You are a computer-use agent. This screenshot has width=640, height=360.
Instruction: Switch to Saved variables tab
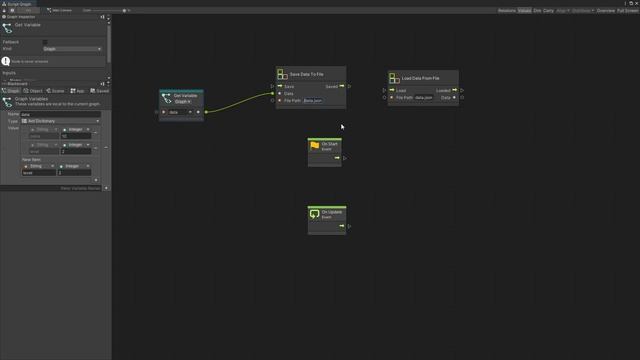tap(100, 91)
